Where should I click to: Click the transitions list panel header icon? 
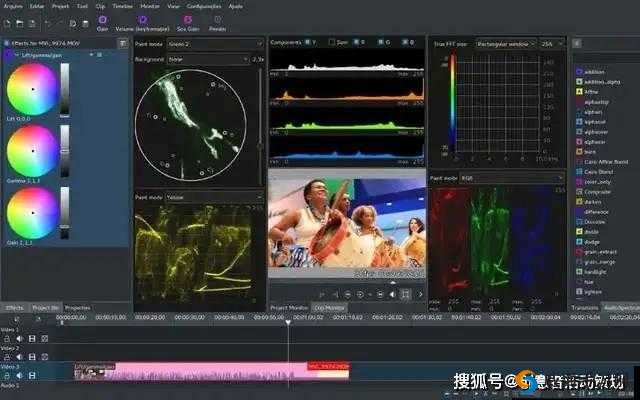[577, 43]
